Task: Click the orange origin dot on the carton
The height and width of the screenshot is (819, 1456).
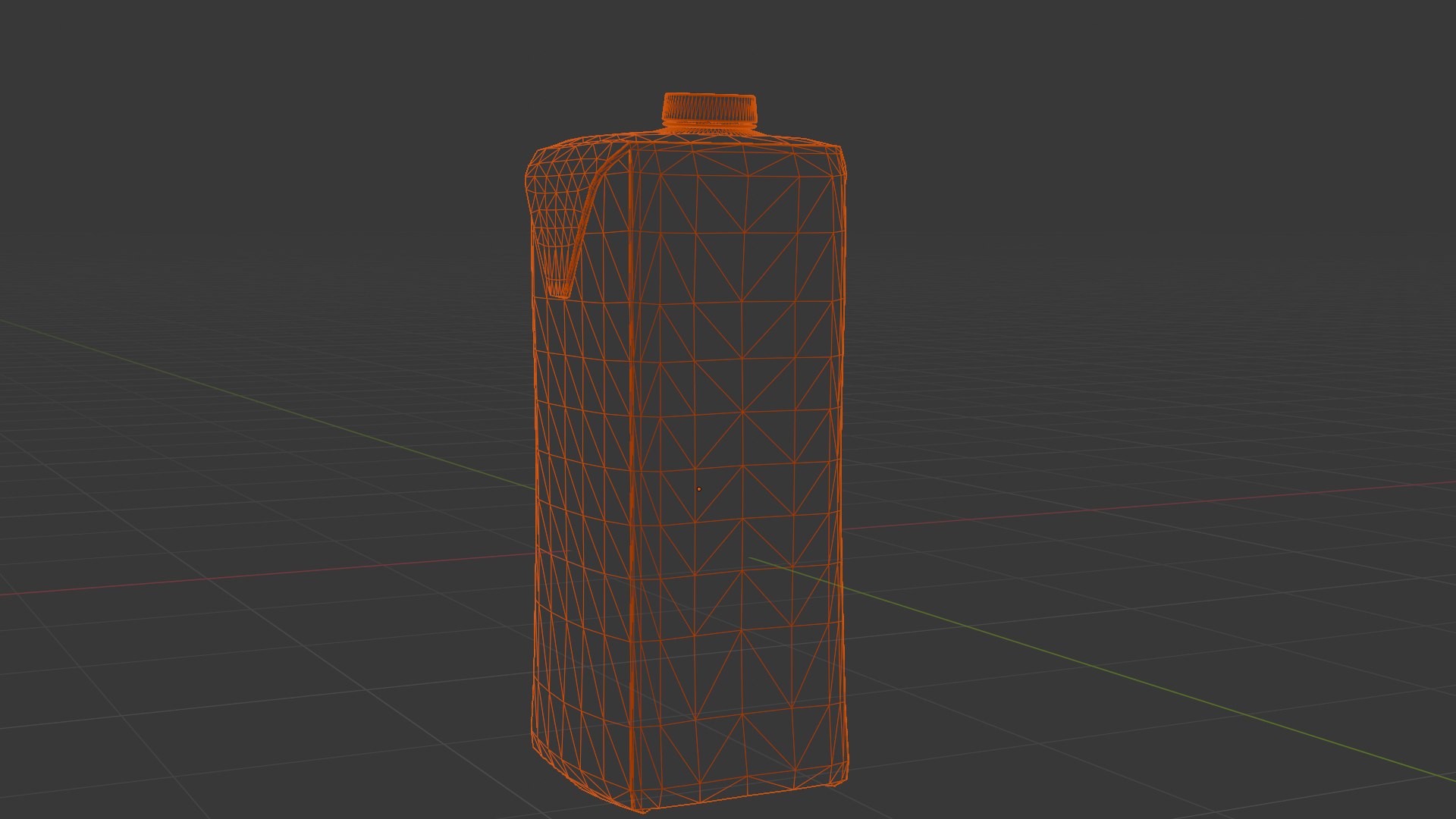Action: tap(699, 489)
